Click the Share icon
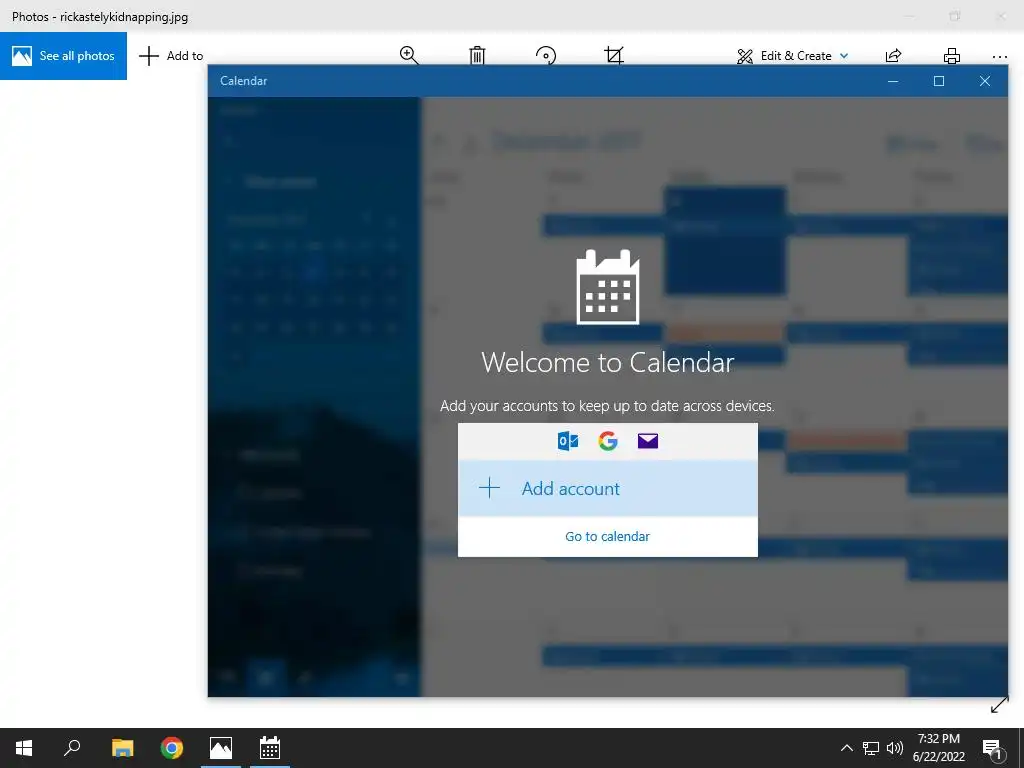The width and height of the screenshot is (1024, 768). click(x=893, y=56)
